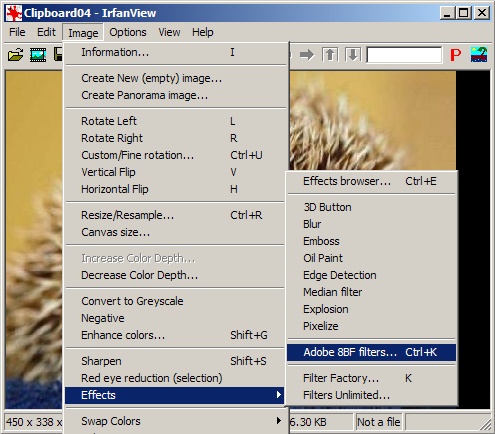This screenshot has height=434, width=495.
Task: Open Effects browser...
Action: click(371, 181)
